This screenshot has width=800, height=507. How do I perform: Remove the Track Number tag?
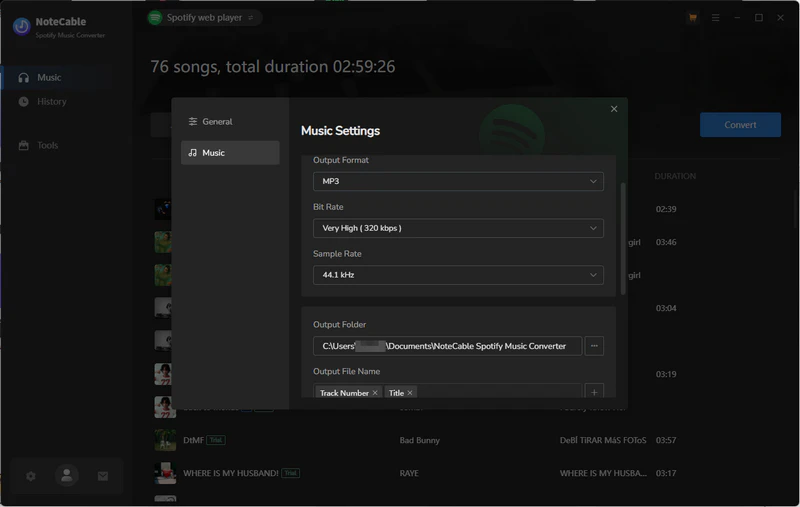pos(375,393)
